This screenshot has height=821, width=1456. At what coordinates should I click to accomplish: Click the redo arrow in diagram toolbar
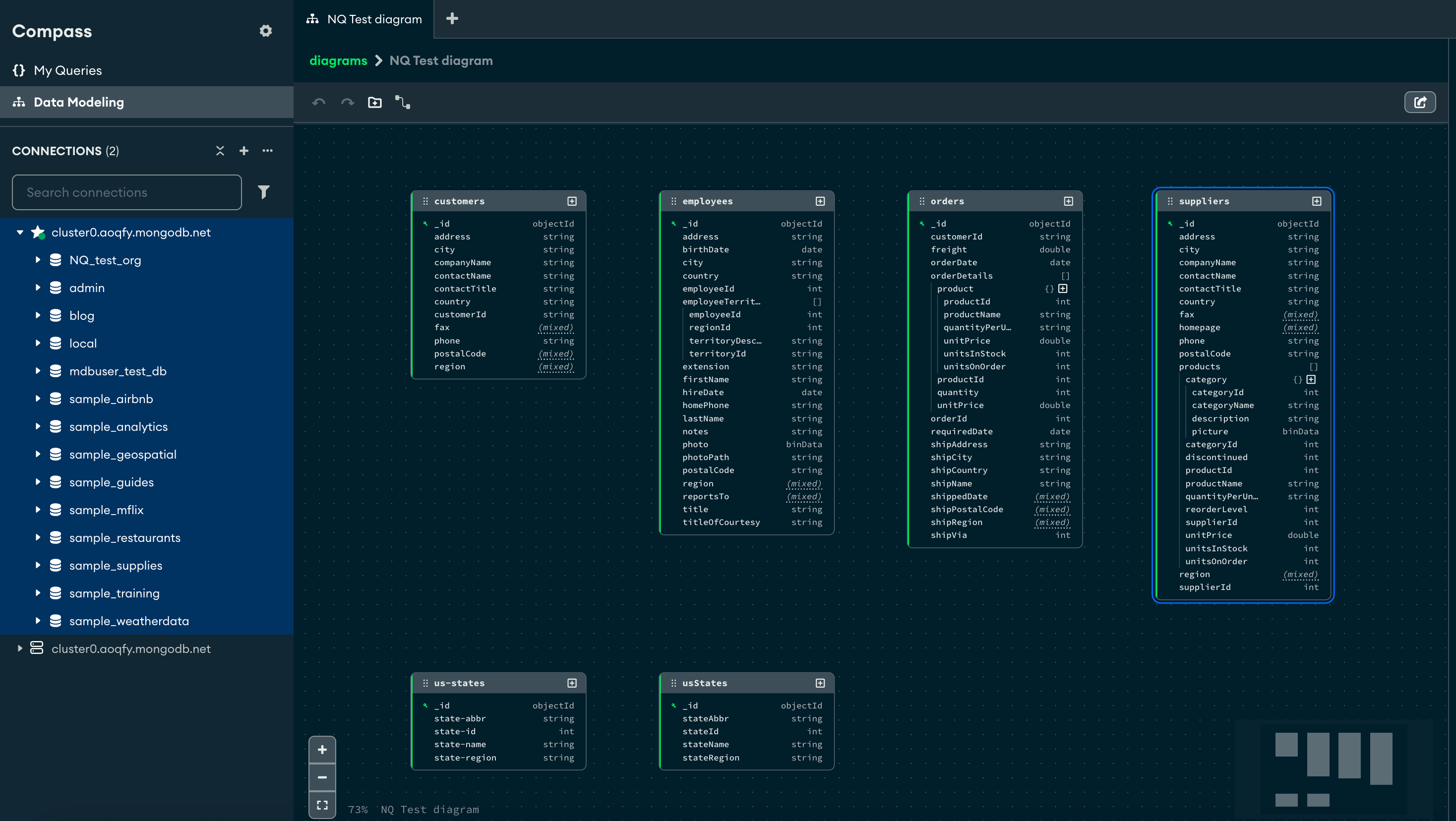click(x=347, y=102)
